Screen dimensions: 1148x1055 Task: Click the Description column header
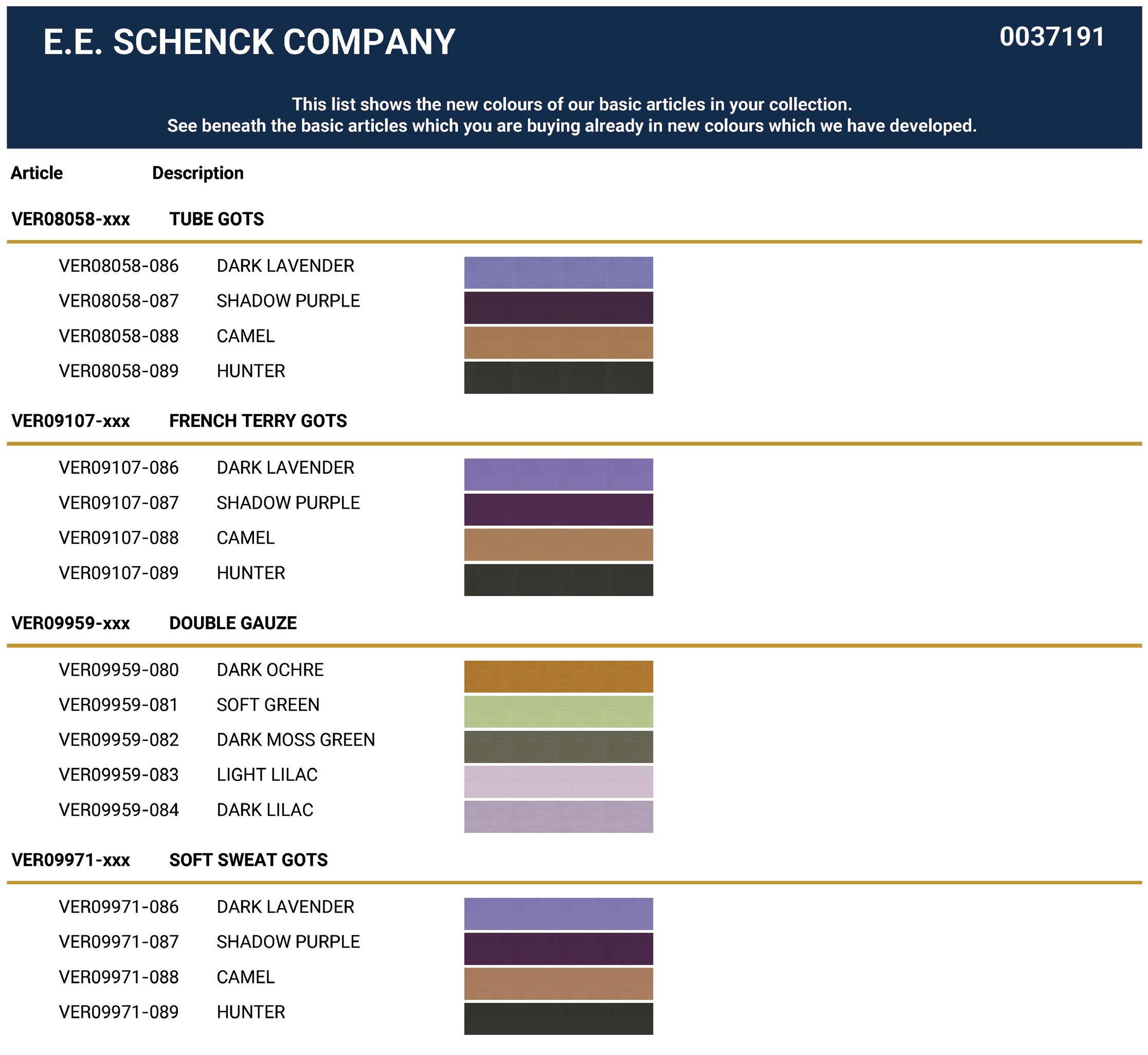pyautogui.click(x=197, y=173)
